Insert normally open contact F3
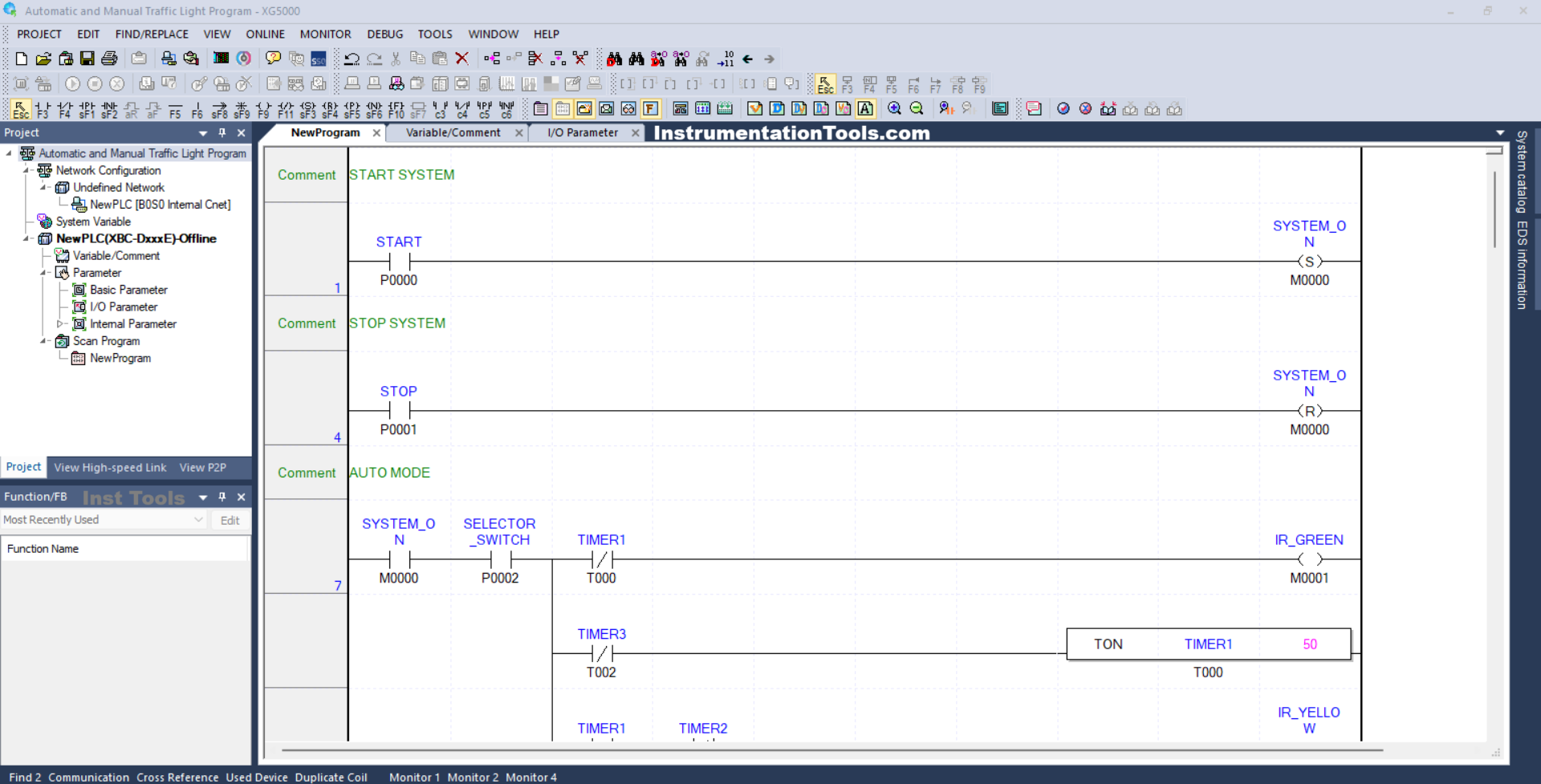 [43, 110]
